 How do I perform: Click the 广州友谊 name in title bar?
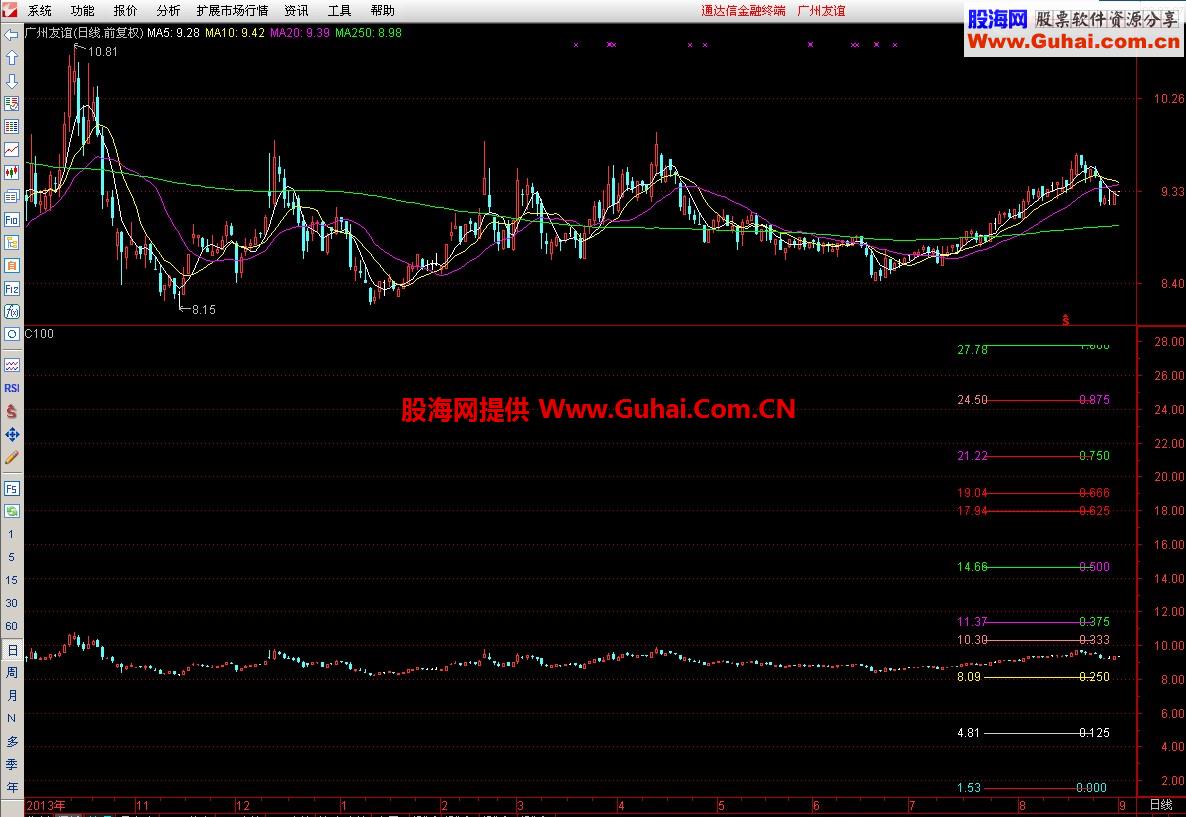pyautogui.click(x=821, y=11)
